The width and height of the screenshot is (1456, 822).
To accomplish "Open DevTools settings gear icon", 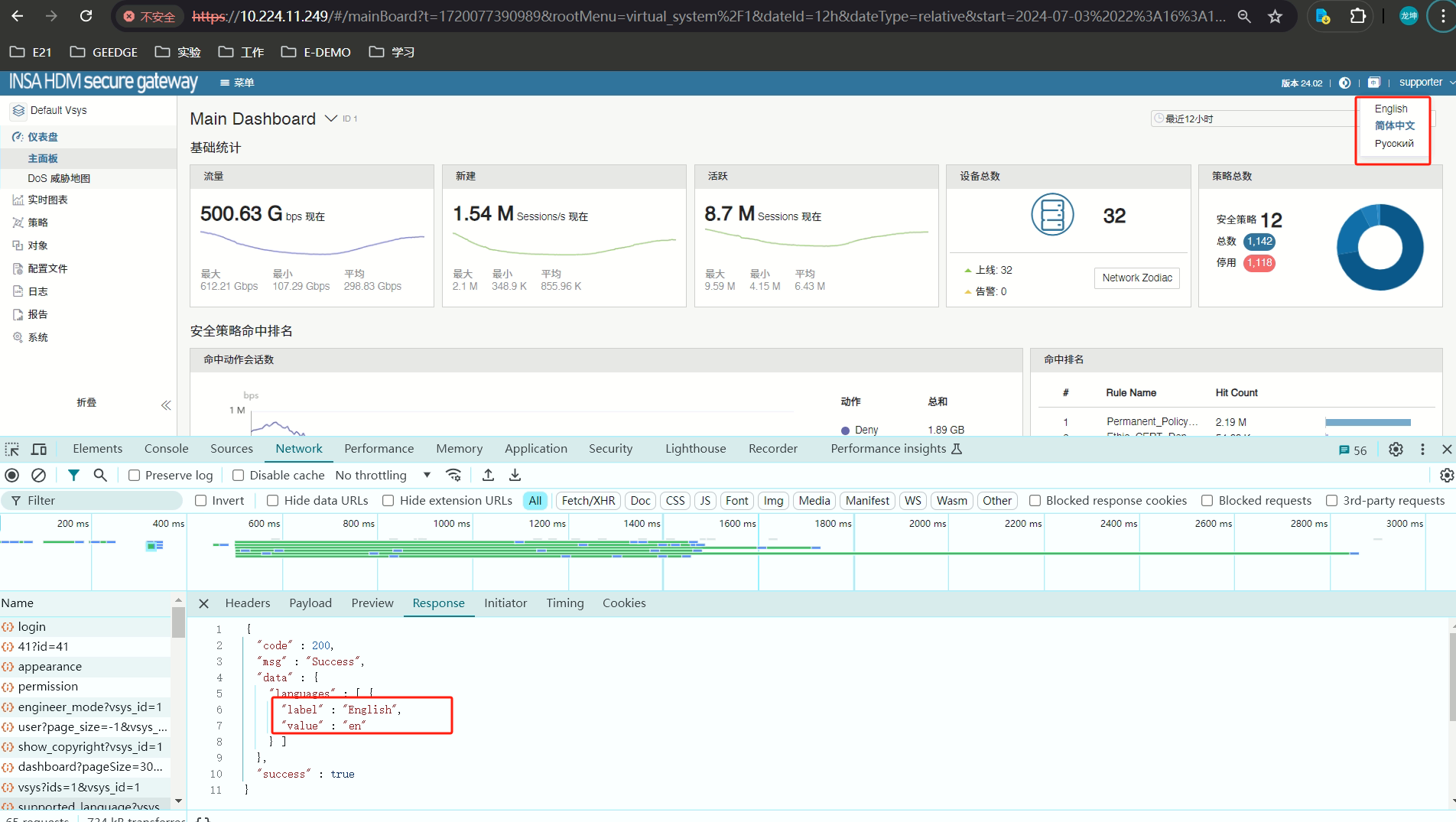I will [1396, 450].
